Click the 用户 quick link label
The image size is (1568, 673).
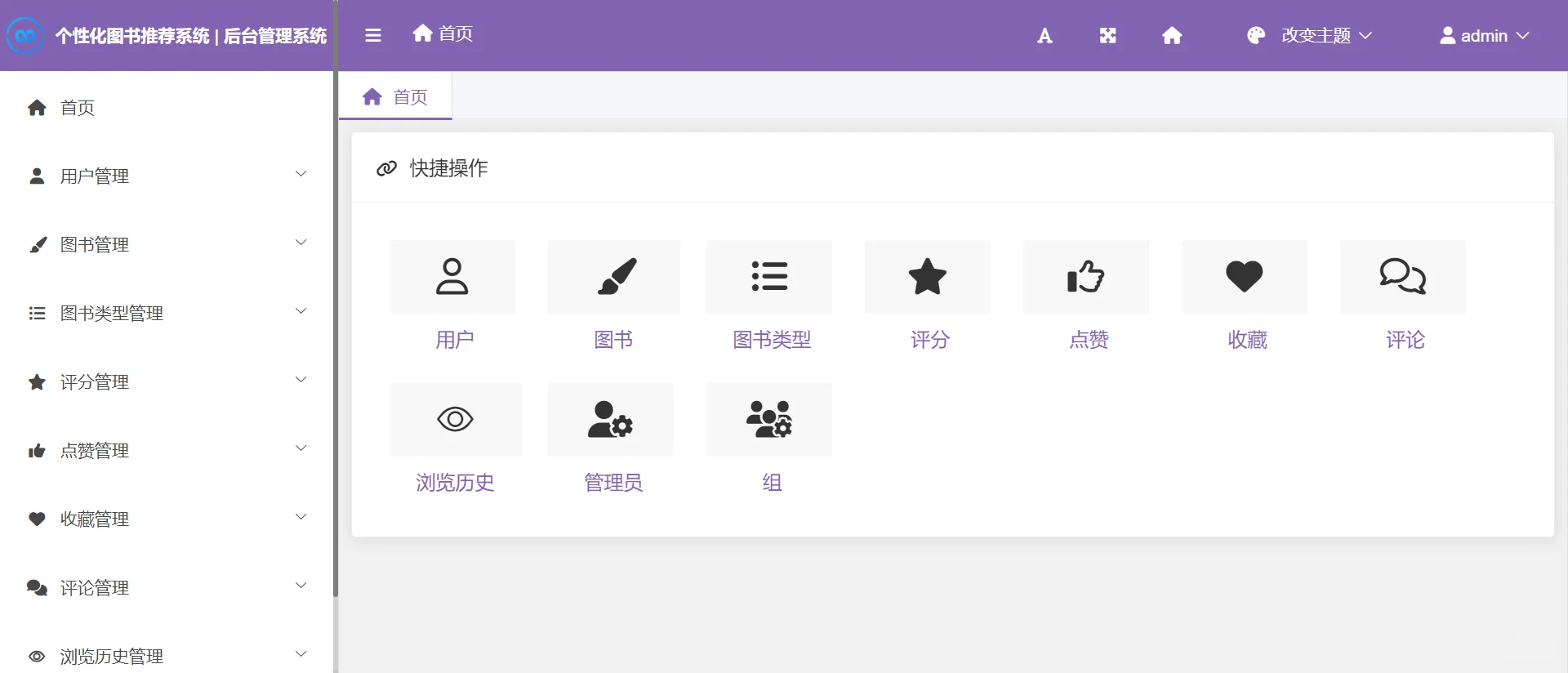455,340
